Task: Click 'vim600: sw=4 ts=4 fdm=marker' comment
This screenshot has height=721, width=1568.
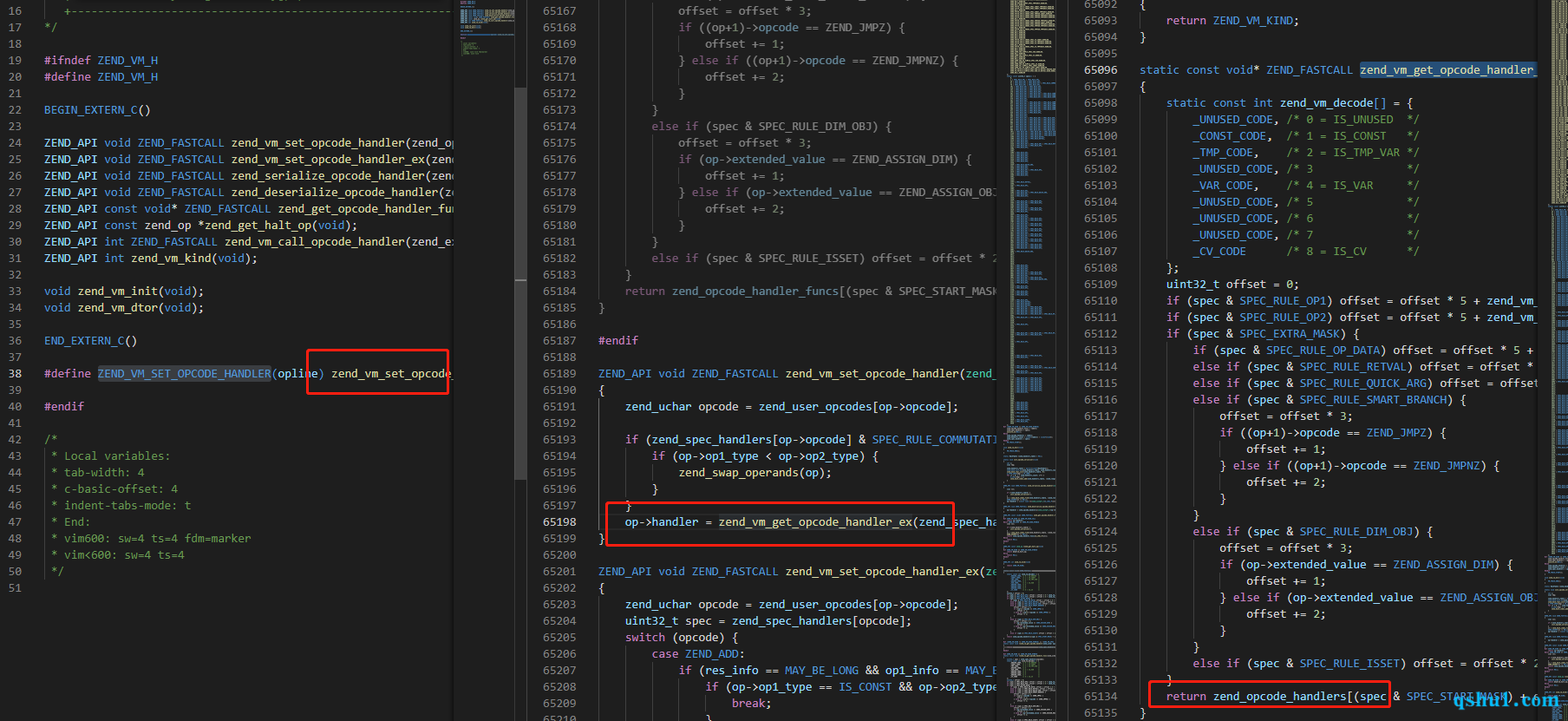Action: point(157,539)
